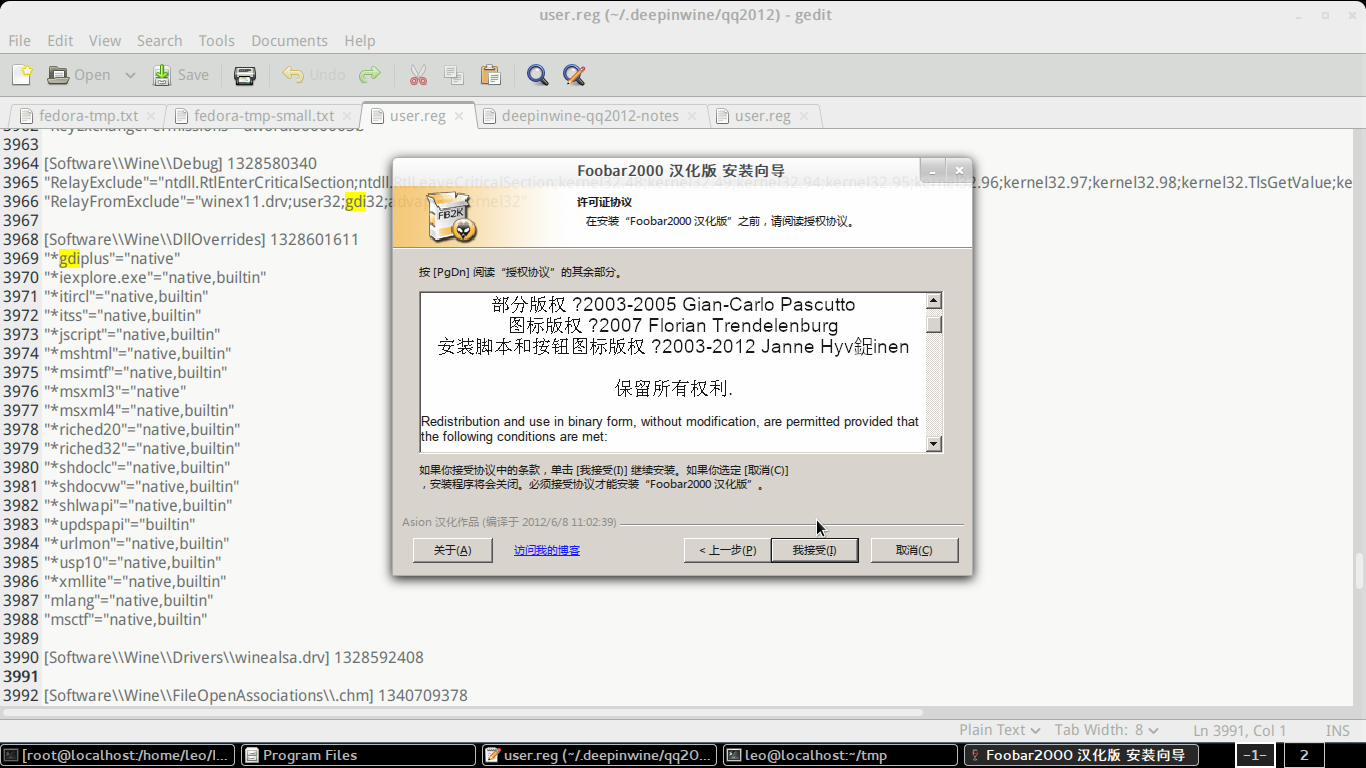Switch to workspace -1- in pager

pos(1255,755)
